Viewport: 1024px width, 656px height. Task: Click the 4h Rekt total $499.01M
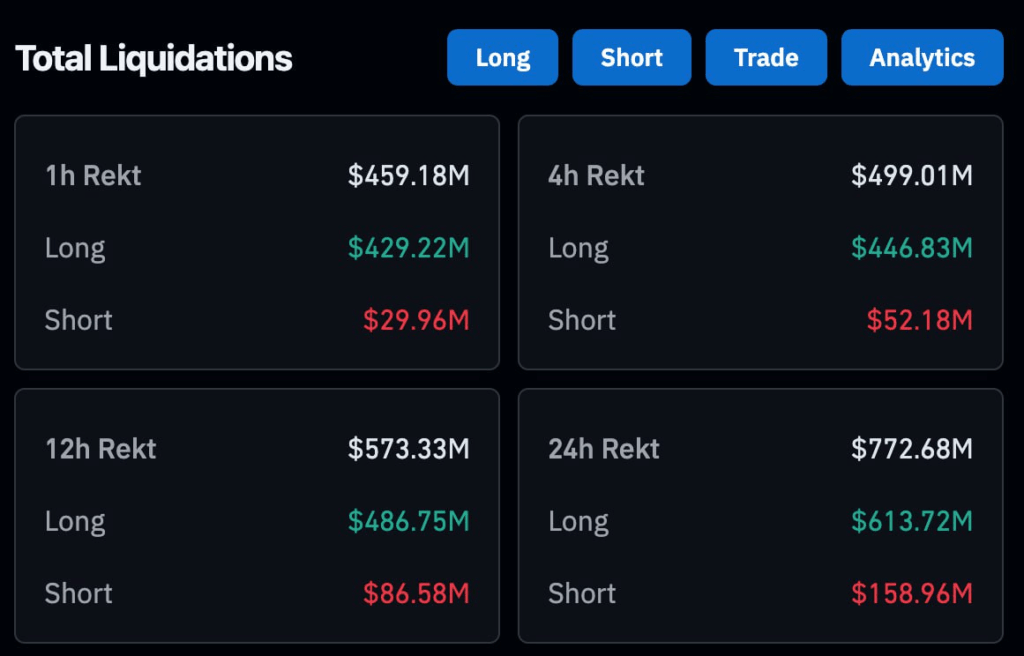coord(912,176)
